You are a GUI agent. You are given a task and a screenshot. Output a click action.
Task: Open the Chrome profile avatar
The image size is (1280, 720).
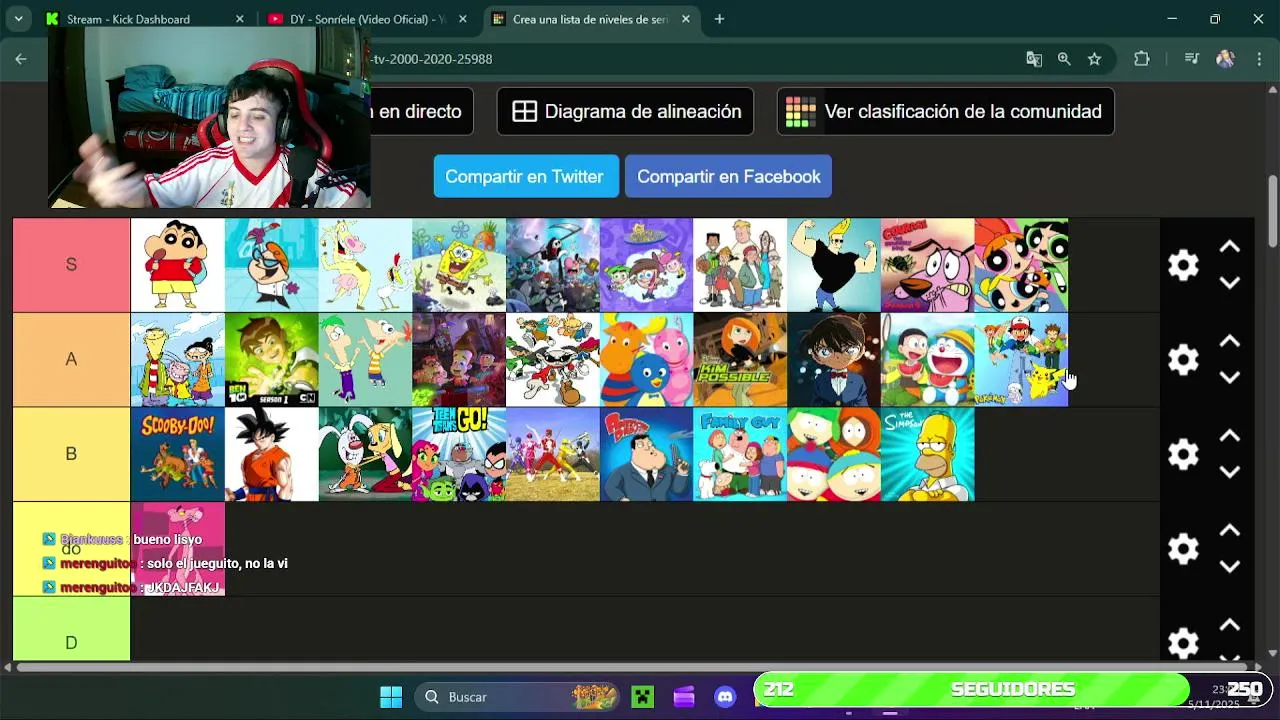click(x=1225, y=59)
